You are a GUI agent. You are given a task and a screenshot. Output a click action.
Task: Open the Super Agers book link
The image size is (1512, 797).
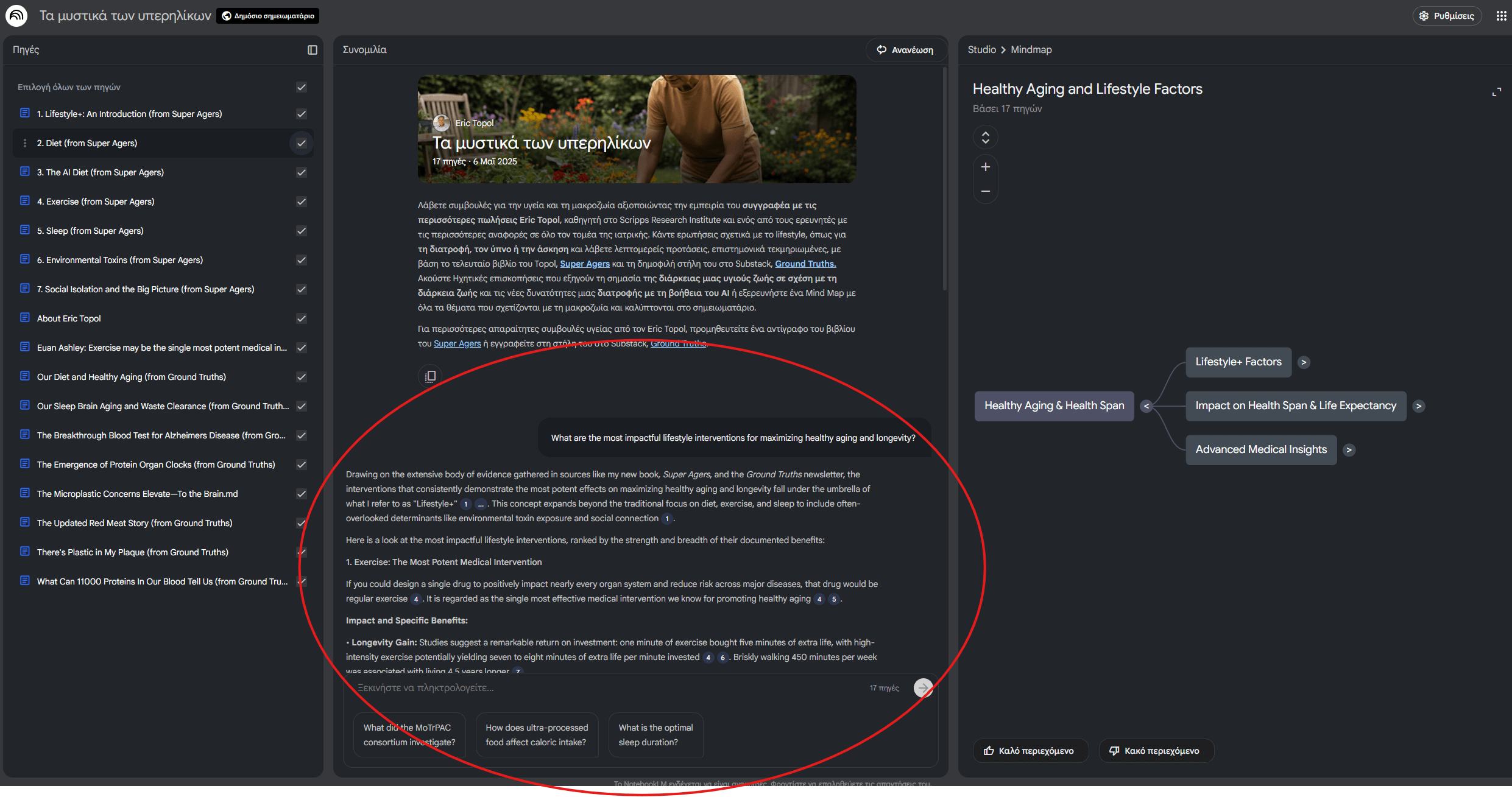(584, 264)
